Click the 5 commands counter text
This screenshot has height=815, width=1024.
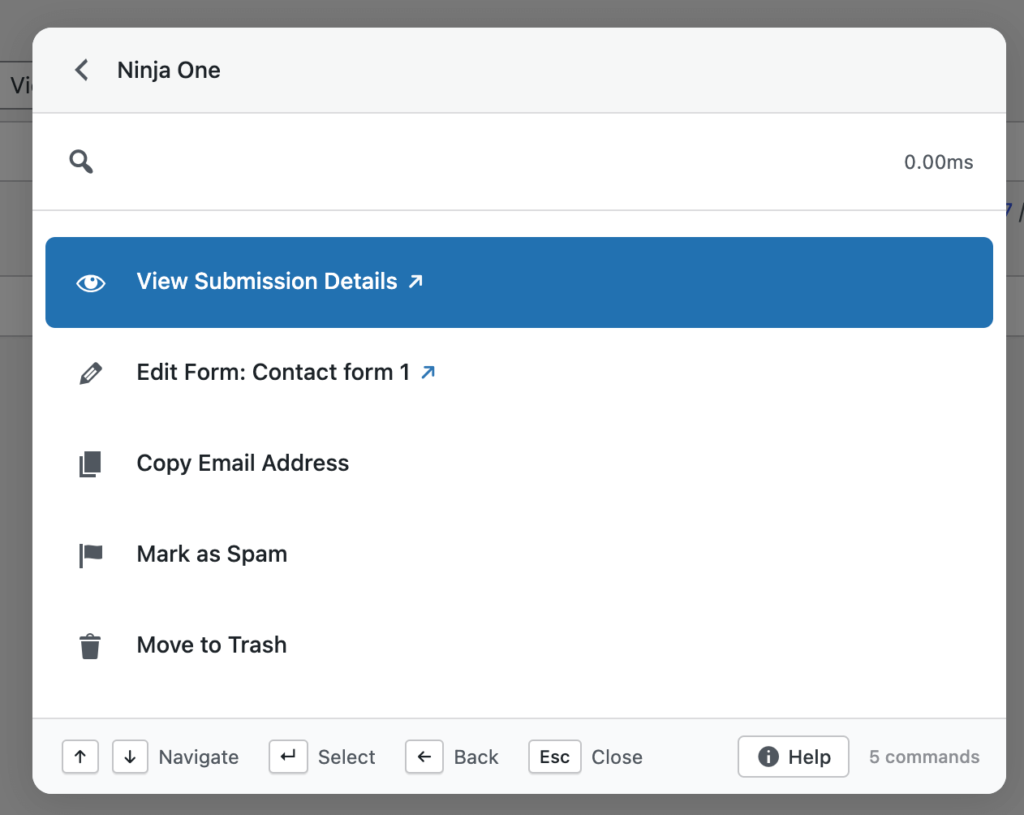[923, 757]
